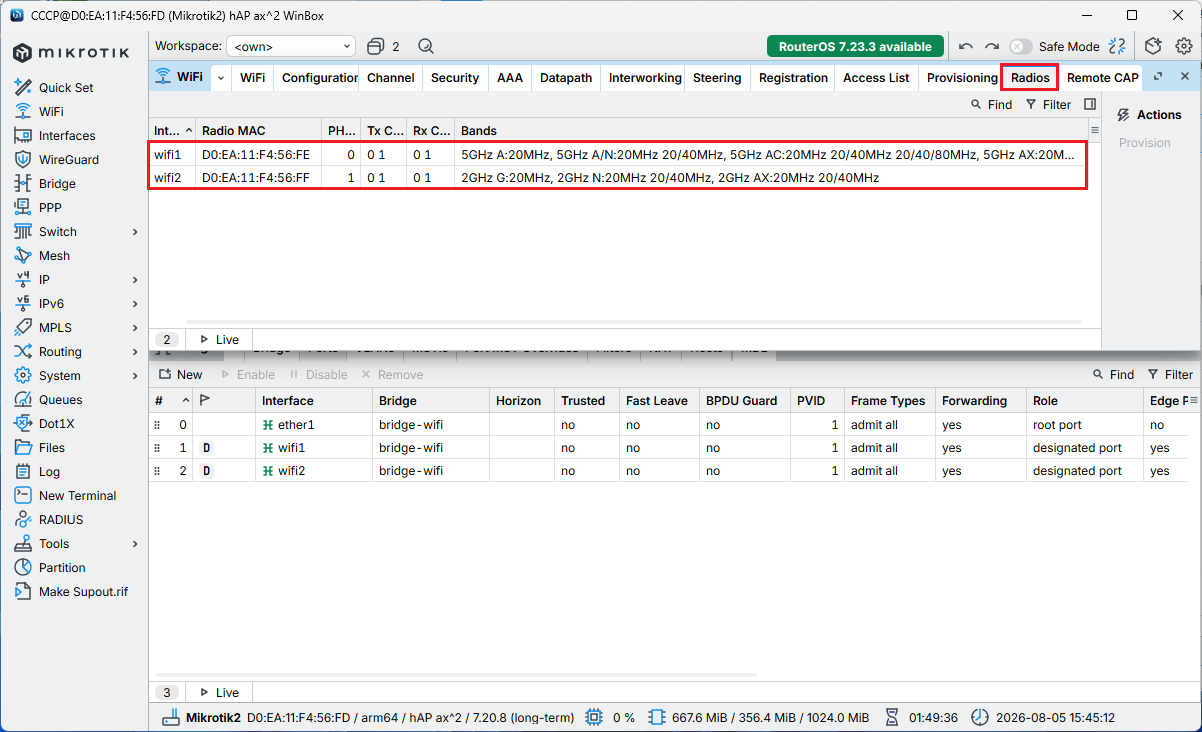Open Quick Set in the sidebar
The width and height of the screenshot is (1202, 732).
[x=66, y=87]
